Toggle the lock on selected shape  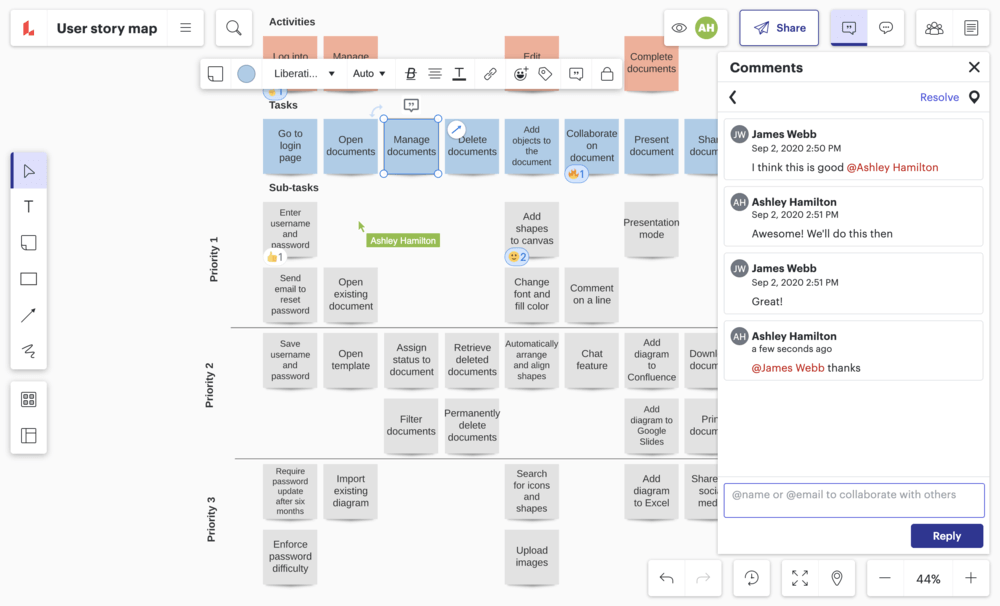tap(606, 73)
